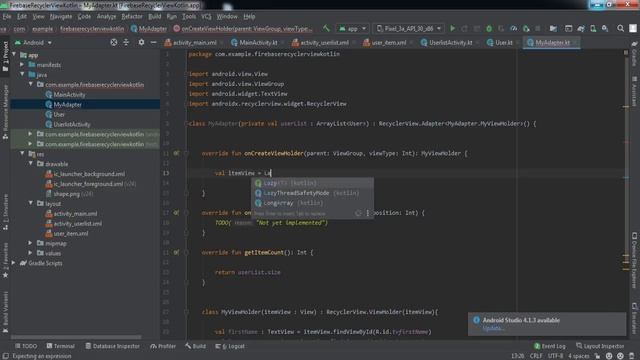Click the Search Everywhere magnifier icon
This screenshot has height=360, width=640.
coord(620,28)
